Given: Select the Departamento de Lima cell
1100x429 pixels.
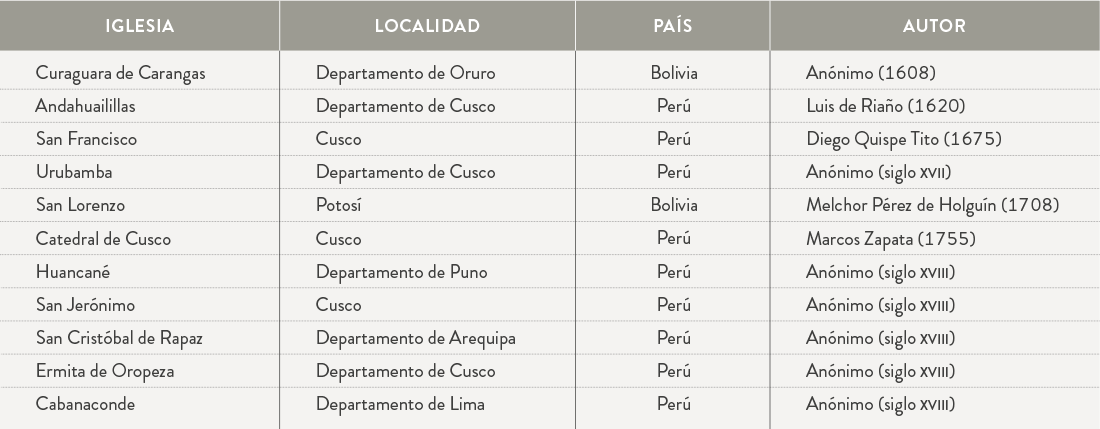Looking at the screenshot, I should pyautogui.click(x=400, y=404).
